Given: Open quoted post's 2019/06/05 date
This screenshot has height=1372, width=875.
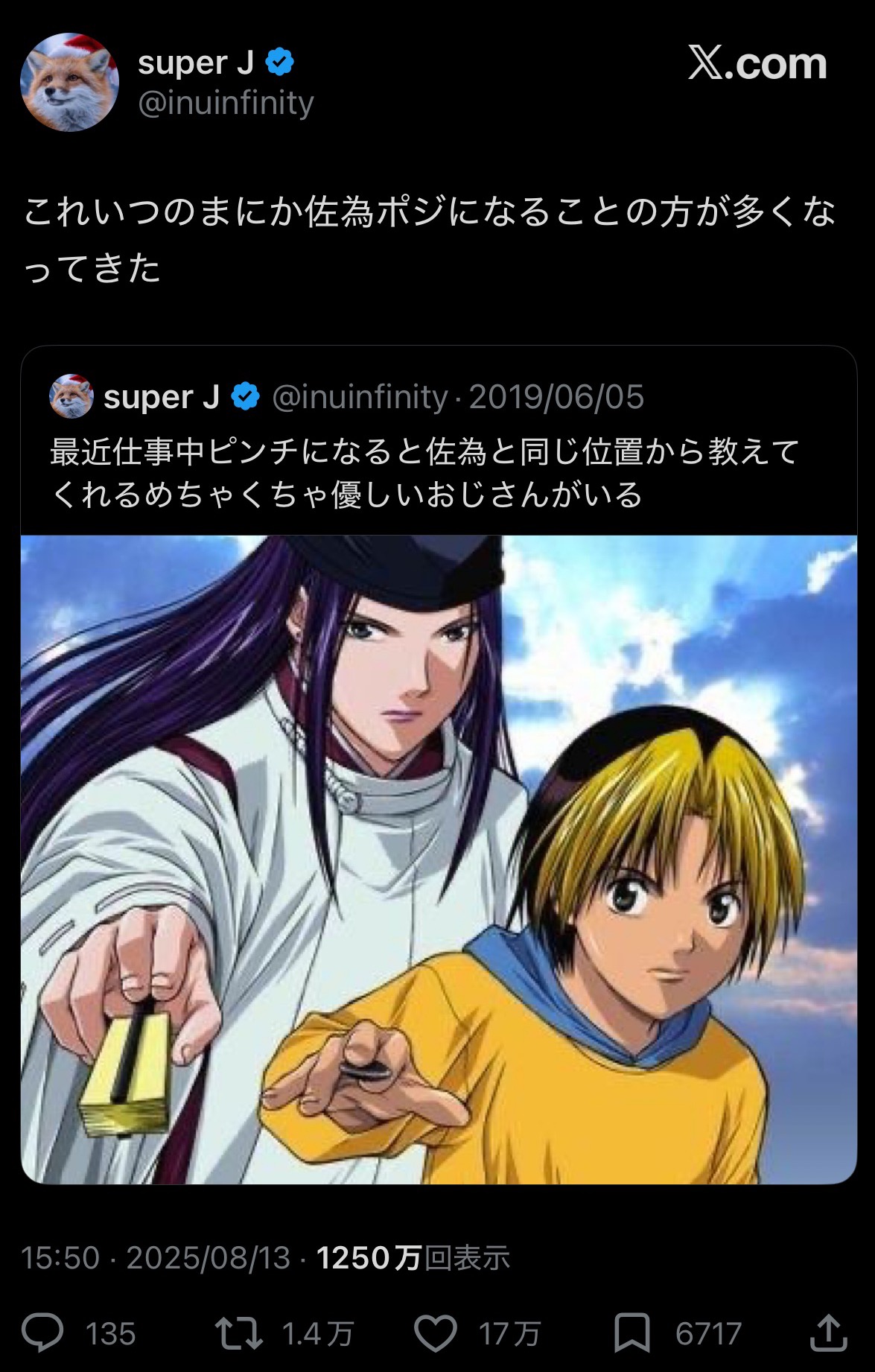Looking at the screenshot, I should (x=556, y=397).
